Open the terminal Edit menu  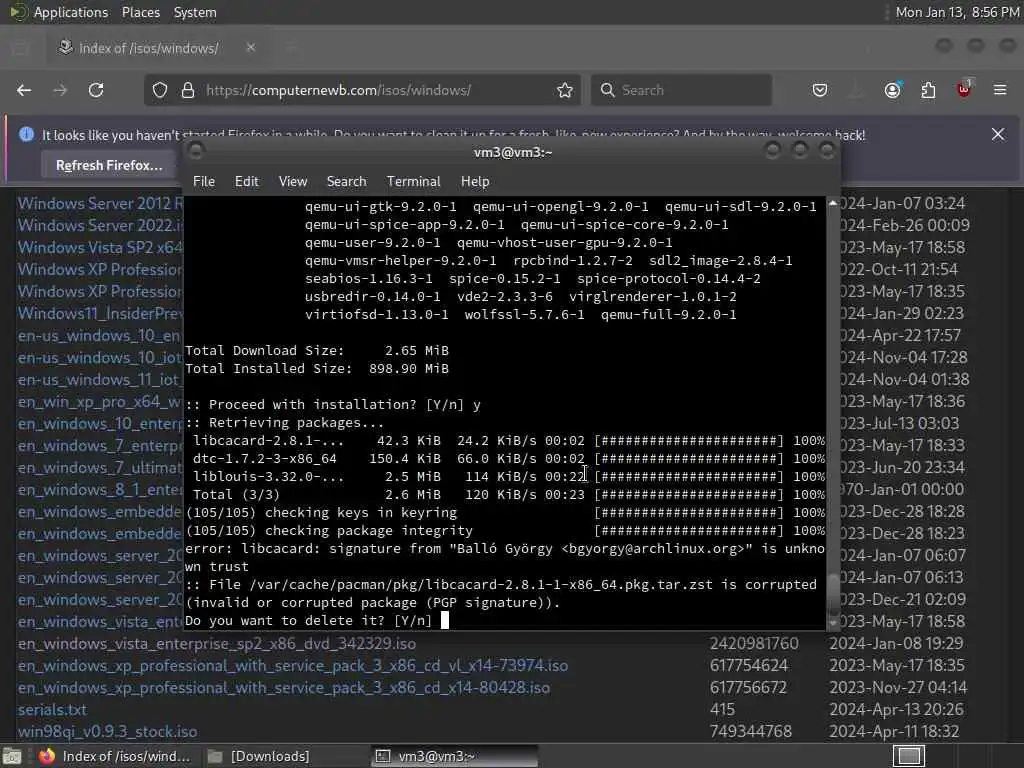point(246,181)
